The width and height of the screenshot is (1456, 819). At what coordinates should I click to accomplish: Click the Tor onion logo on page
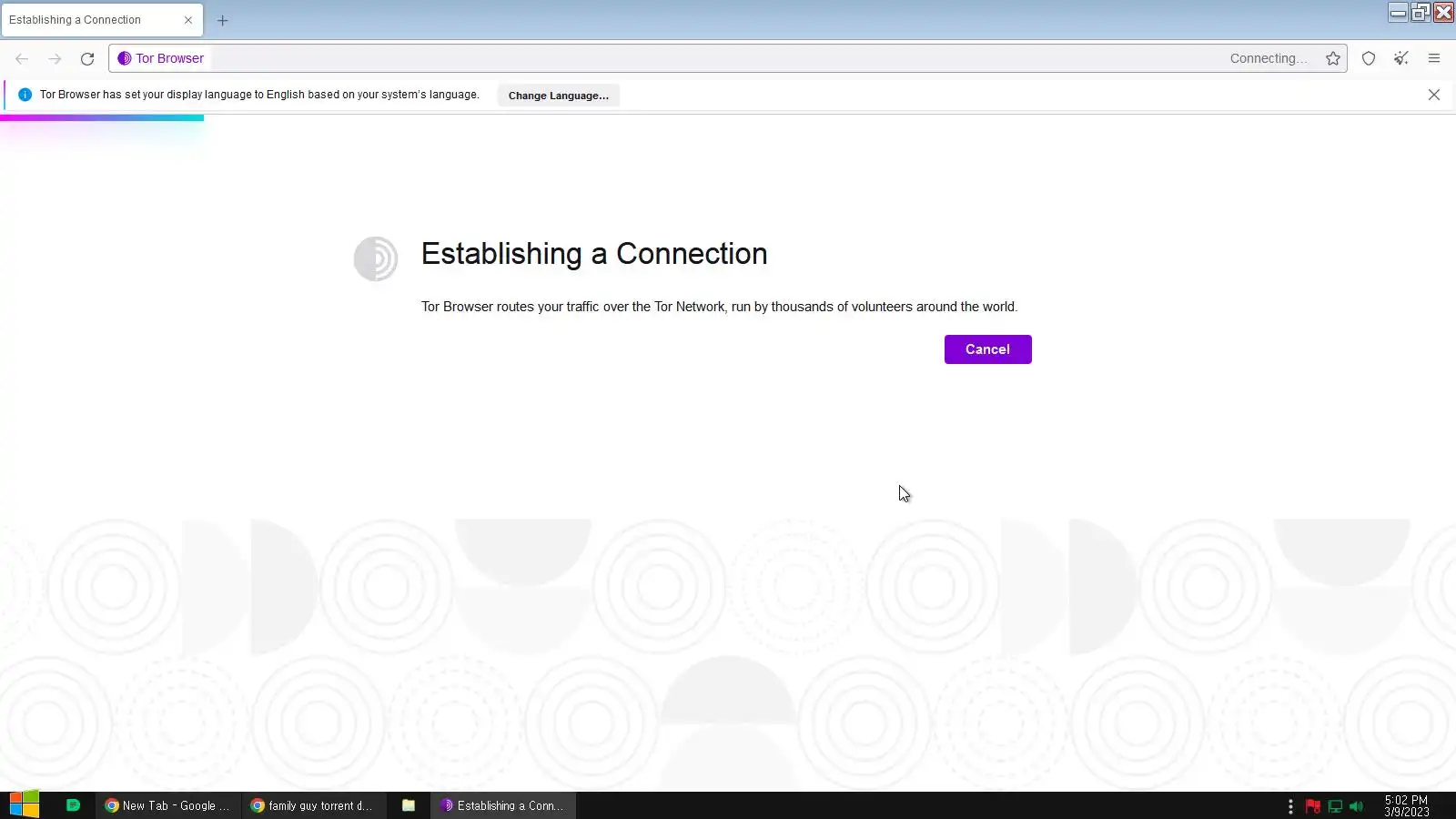pyautogui.click(x=376, y=258)
